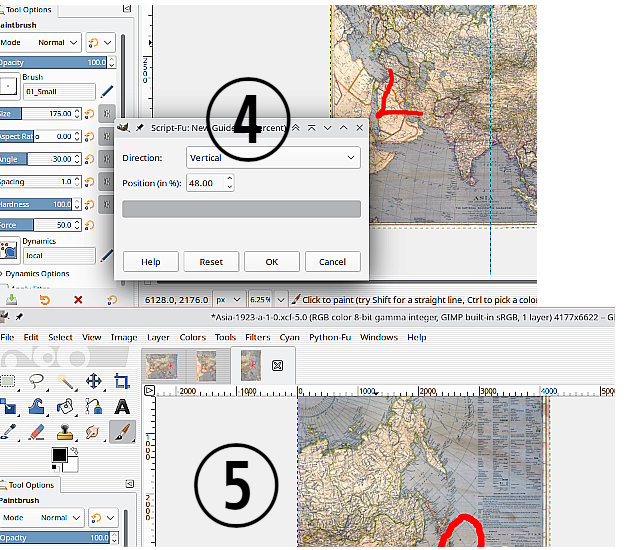626x550 pixels.
Task: Activate the Text tool
Action: pos(121,406)
